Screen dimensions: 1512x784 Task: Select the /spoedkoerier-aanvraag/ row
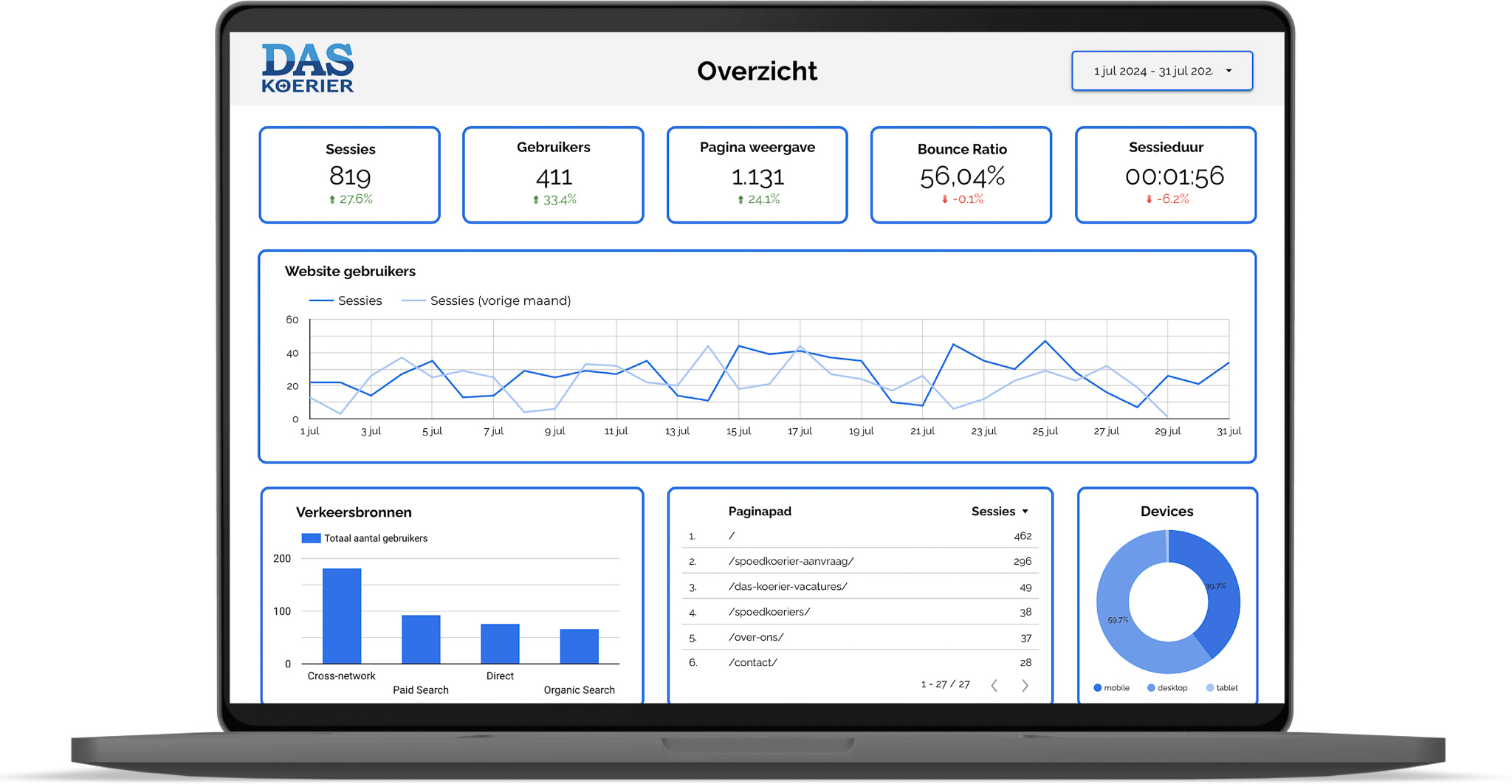click(860, 561)
